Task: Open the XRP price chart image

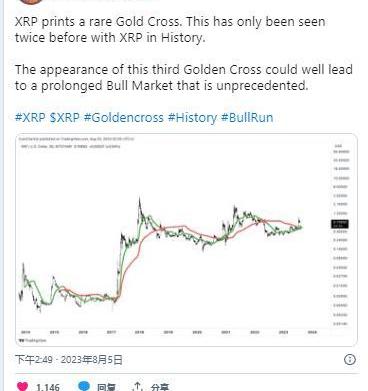Action: 186,240
